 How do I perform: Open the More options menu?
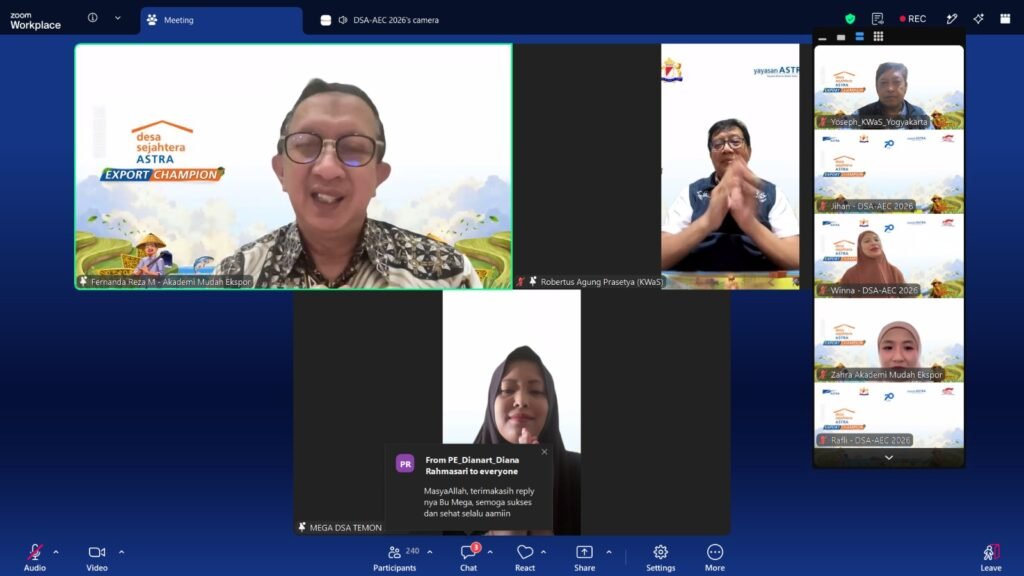(715, 552)
